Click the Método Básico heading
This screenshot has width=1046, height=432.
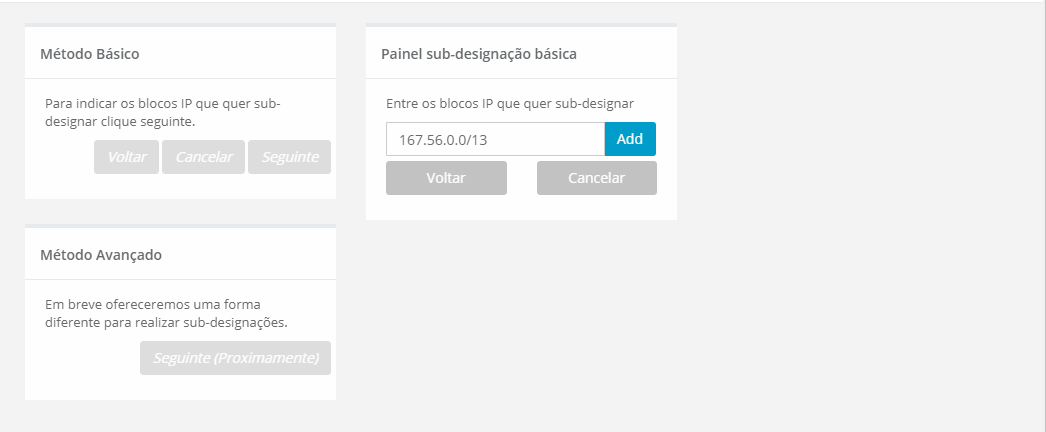[89, 54]
